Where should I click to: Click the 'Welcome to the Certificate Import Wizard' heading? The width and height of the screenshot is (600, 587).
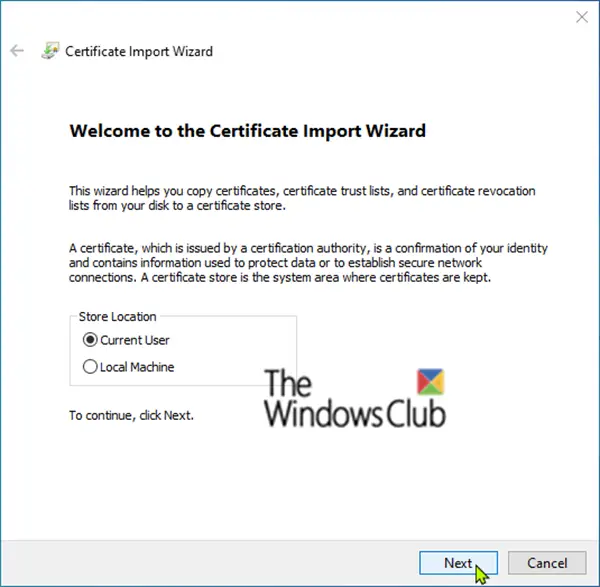[248, 131]
